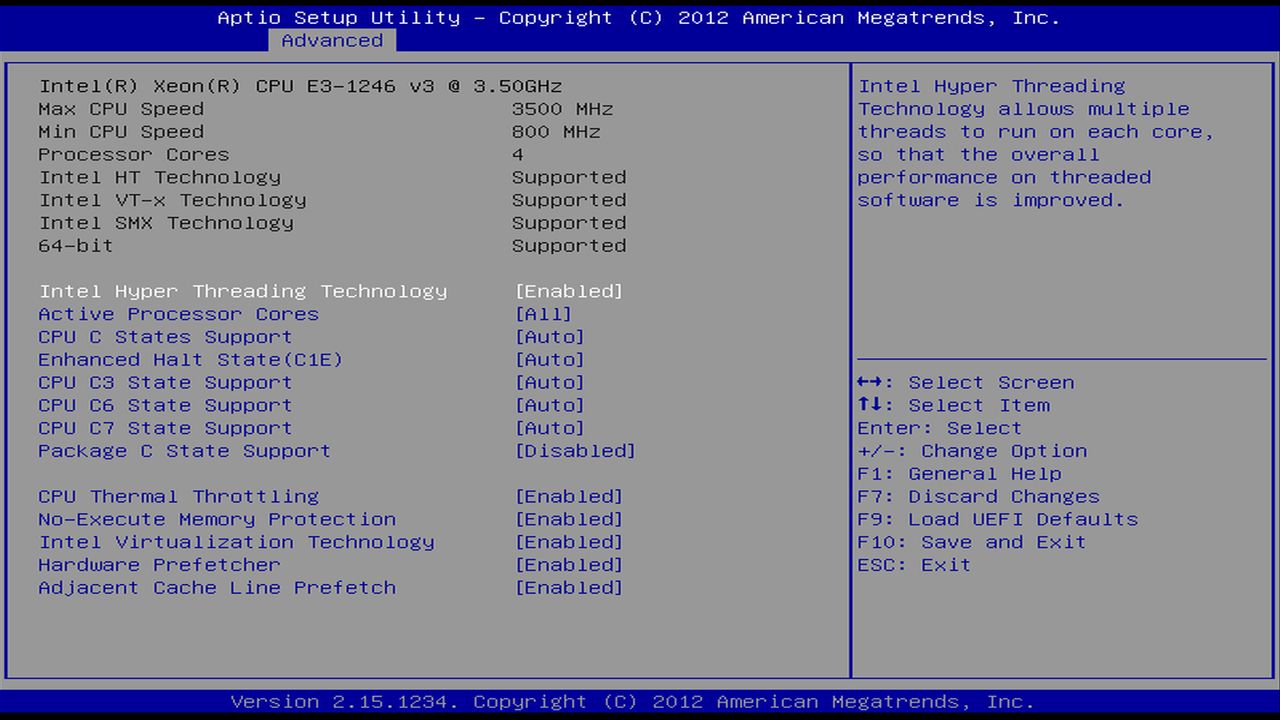1280x720 pixels.
Task: Click the 3500 MHz value
Action: point(563,109)
